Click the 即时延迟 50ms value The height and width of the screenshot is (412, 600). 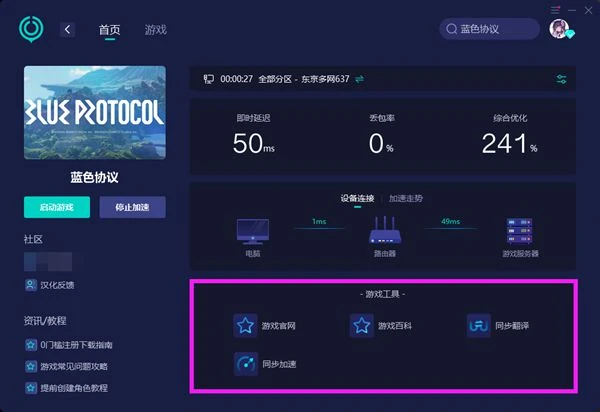253,144
